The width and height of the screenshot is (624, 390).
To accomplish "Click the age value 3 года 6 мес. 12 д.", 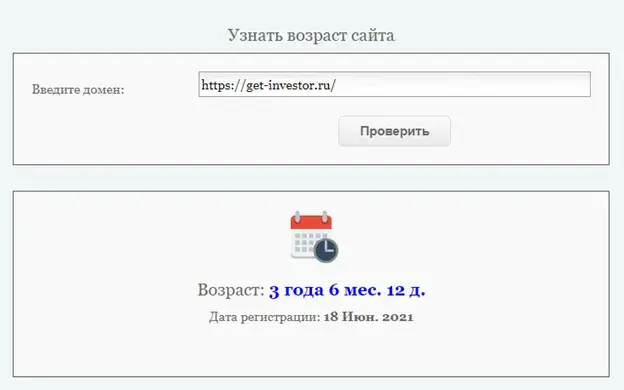I will coord(347,290).
